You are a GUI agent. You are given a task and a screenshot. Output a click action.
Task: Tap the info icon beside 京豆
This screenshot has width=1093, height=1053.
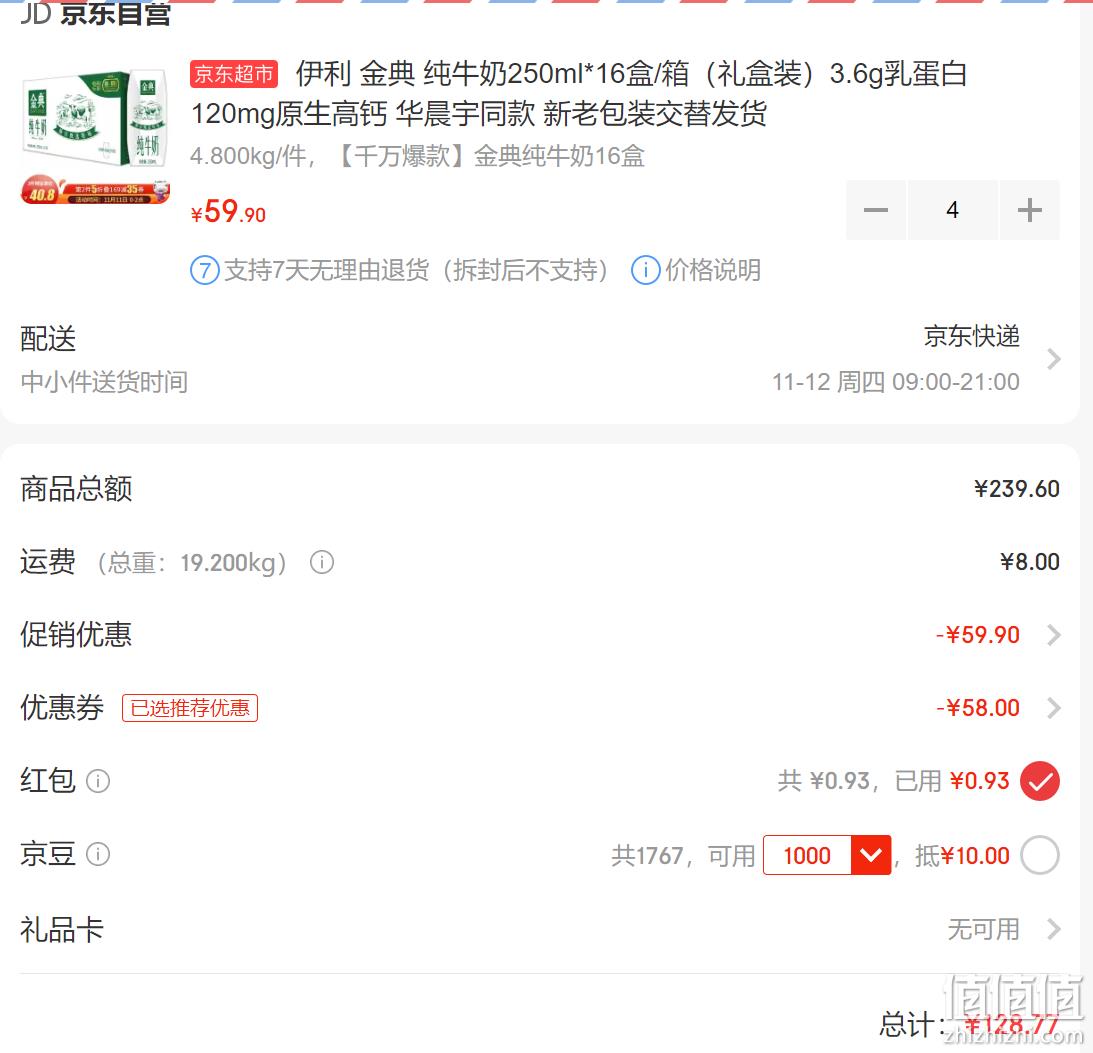click(x=98, y=854)
